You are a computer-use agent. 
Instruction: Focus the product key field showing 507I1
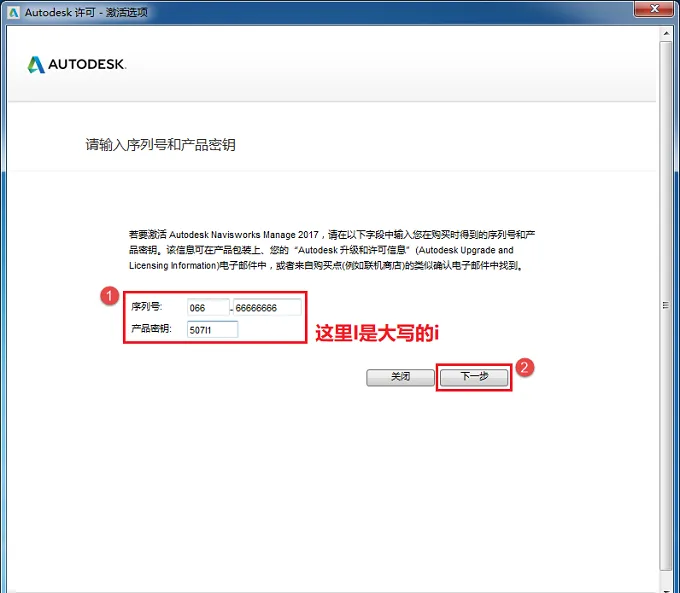click(x=212, y=330)
